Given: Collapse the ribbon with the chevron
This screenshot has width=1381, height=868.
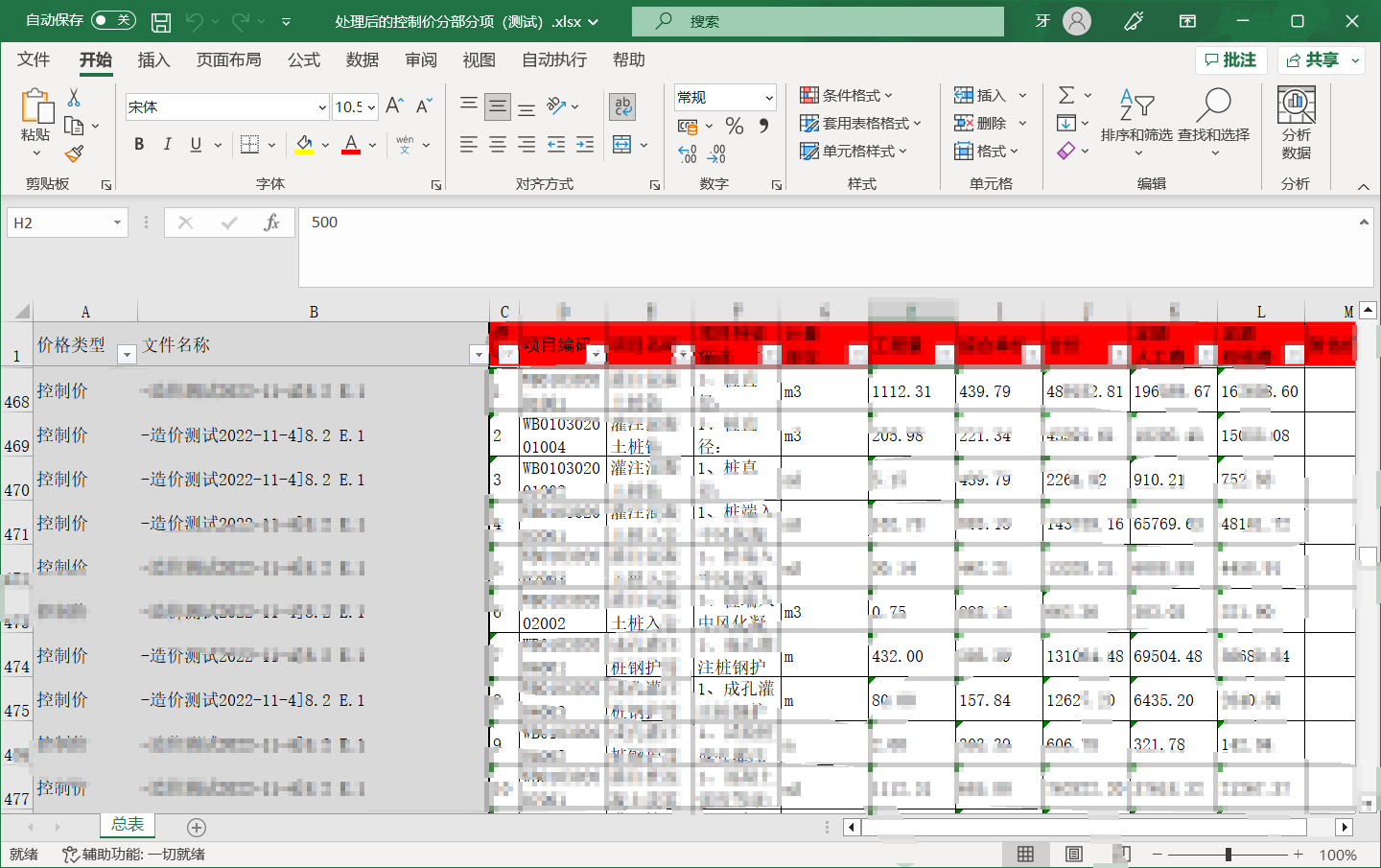Looking at the screenshot, I should click(x=1363, y=186).
